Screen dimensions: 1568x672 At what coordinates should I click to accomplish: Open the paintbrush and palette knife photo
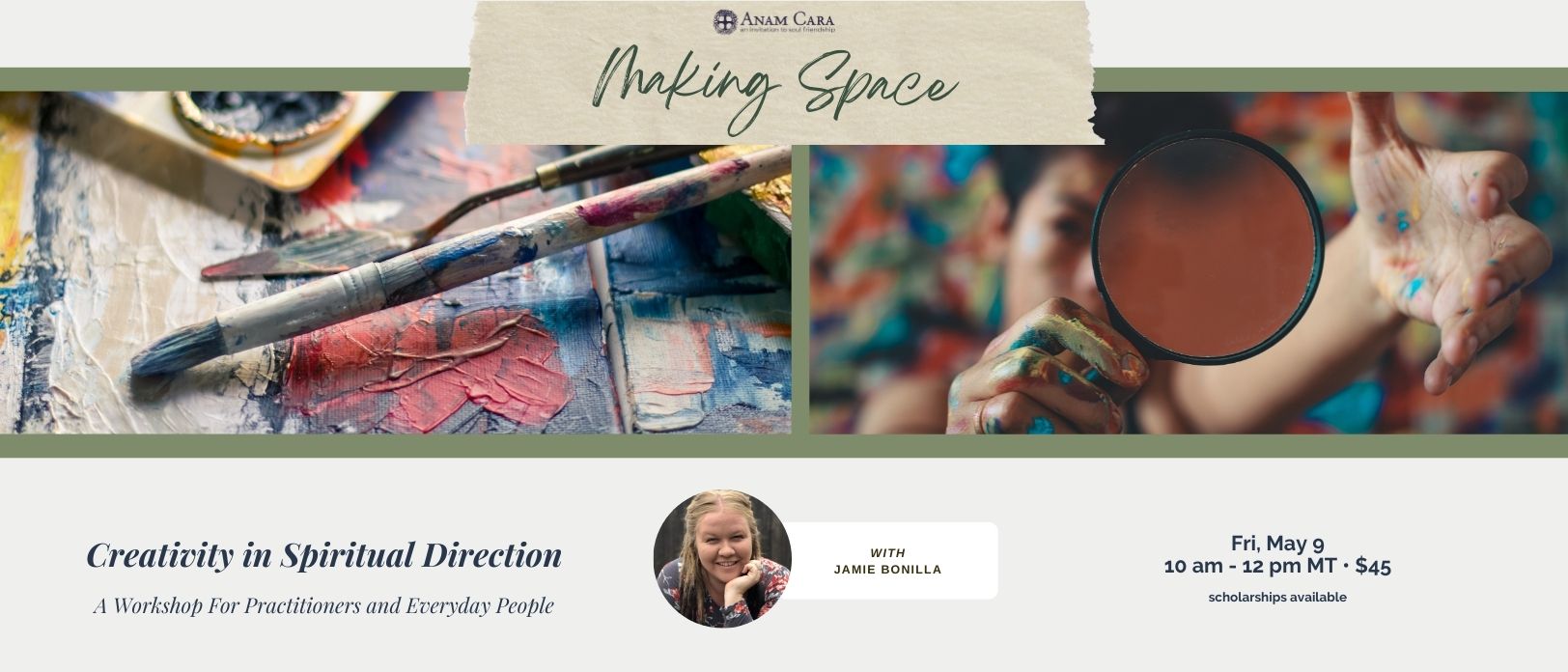pyautogui.click(x=395, y=263)
